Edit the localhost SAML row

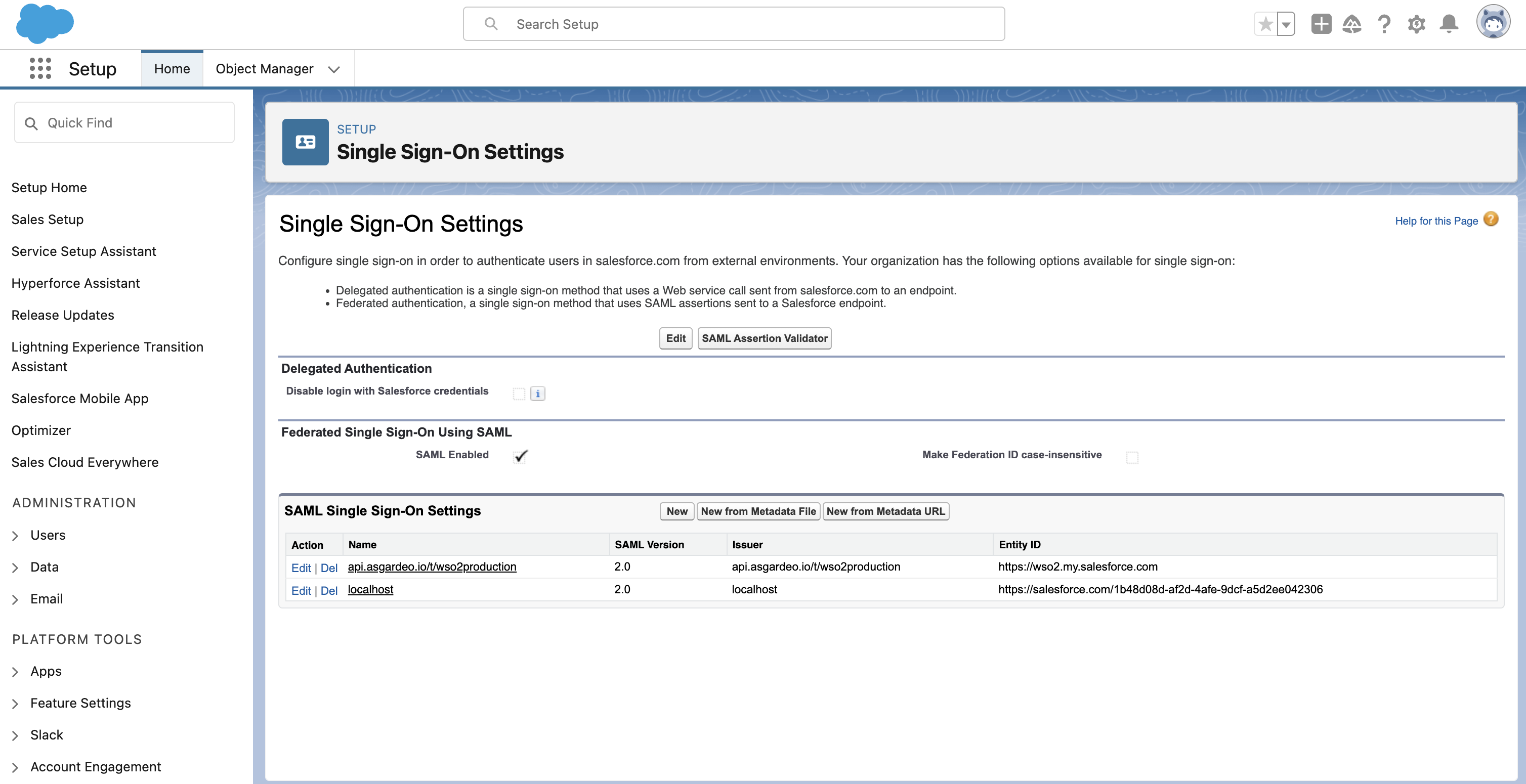click(301, 591)
